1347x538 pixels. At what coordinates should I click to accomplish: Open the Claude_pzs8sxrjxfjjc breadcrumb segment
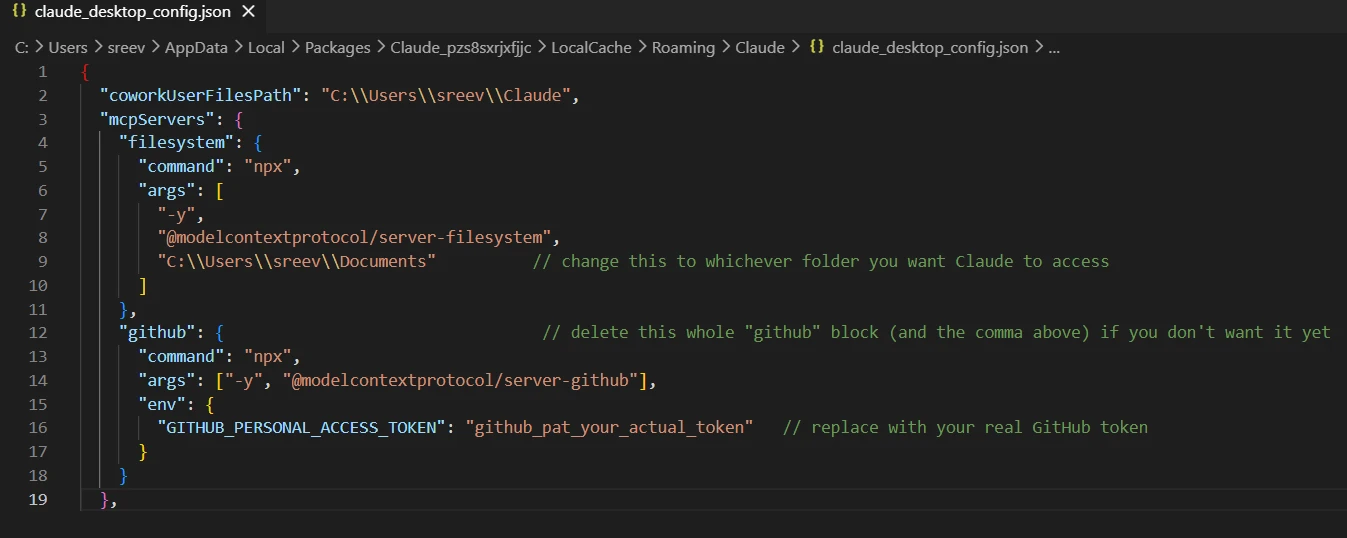click(x=460, y=47)
